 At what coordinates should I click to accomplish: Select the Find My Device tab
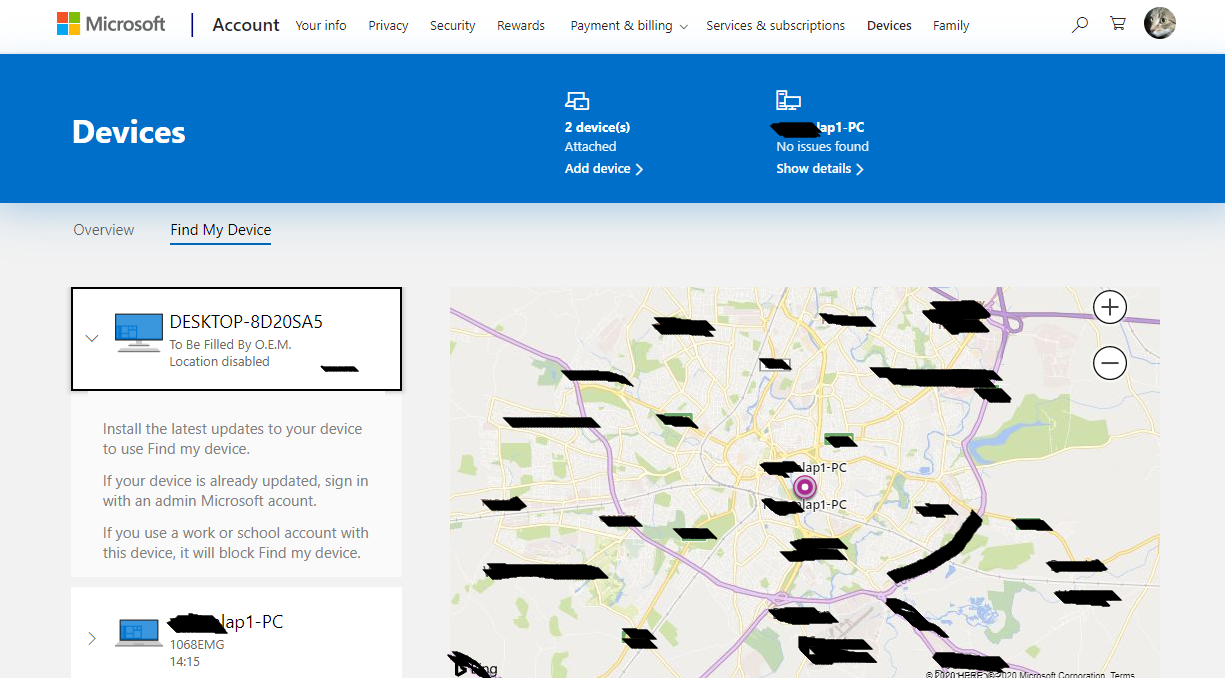coord(221,230)
